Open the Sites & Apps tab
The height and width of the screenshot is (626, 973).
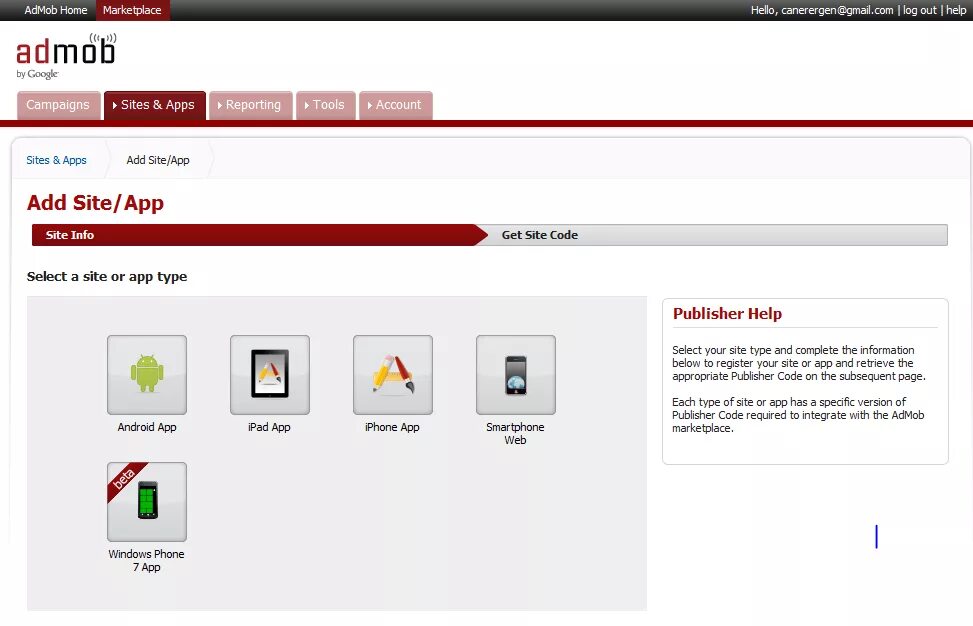point(155,105)
